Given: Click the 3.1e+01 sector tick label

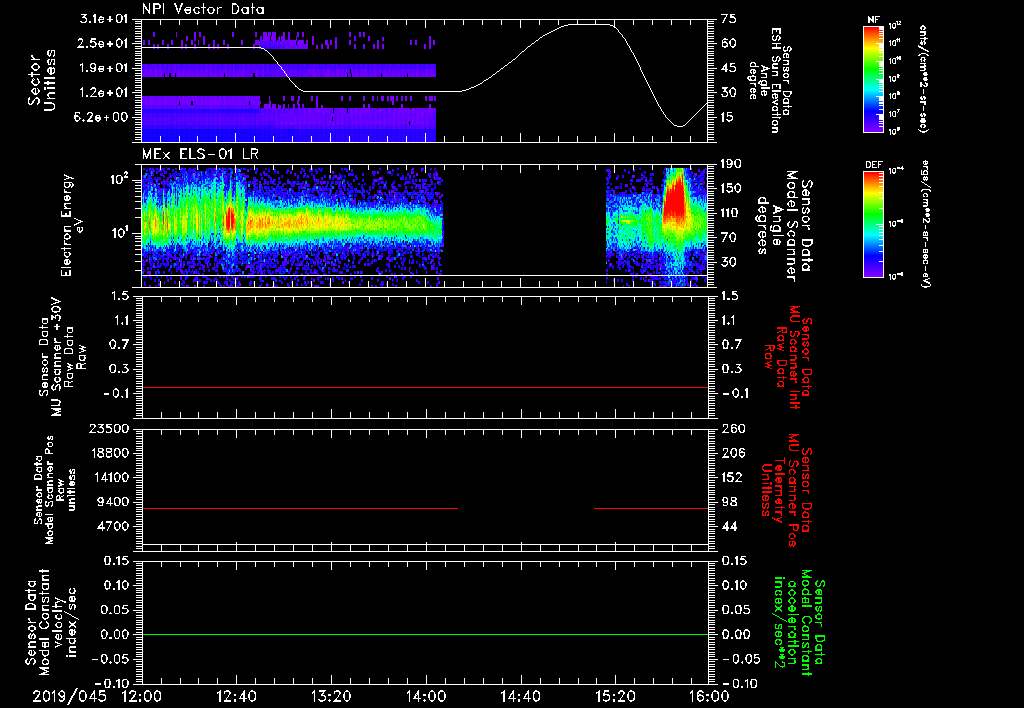Looking at the screenshot, I should tap(103, 19).
